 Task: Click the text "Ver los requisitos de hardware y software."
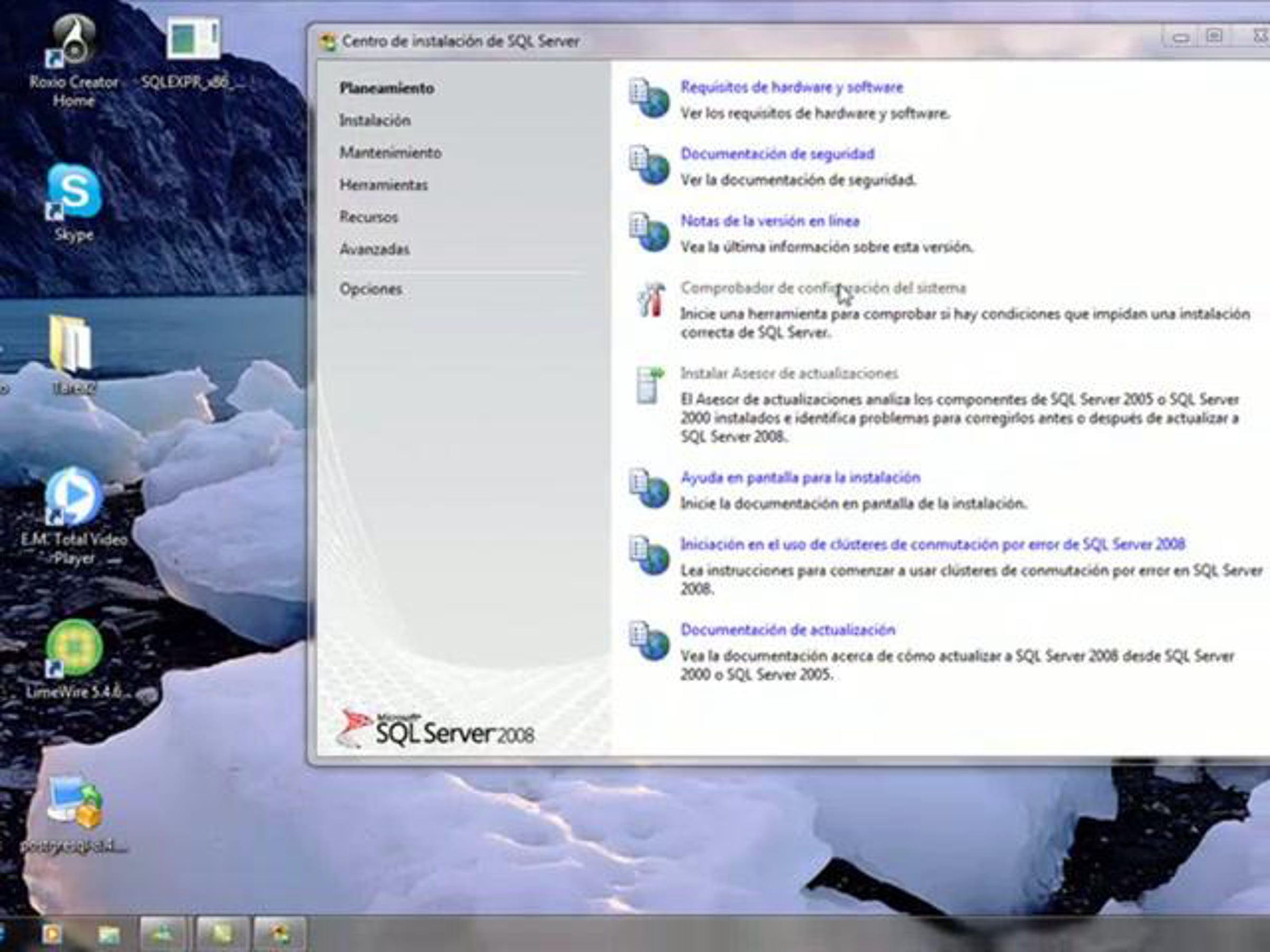click(x=815, y=113)
